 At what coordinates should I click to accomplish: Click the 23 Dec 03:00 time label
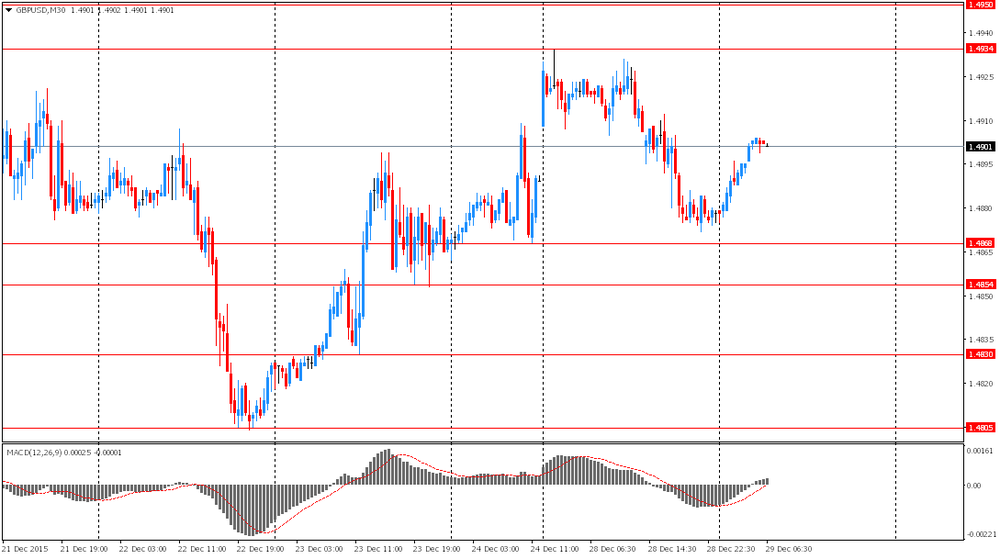pyautogui.click(x=319, y=549)
